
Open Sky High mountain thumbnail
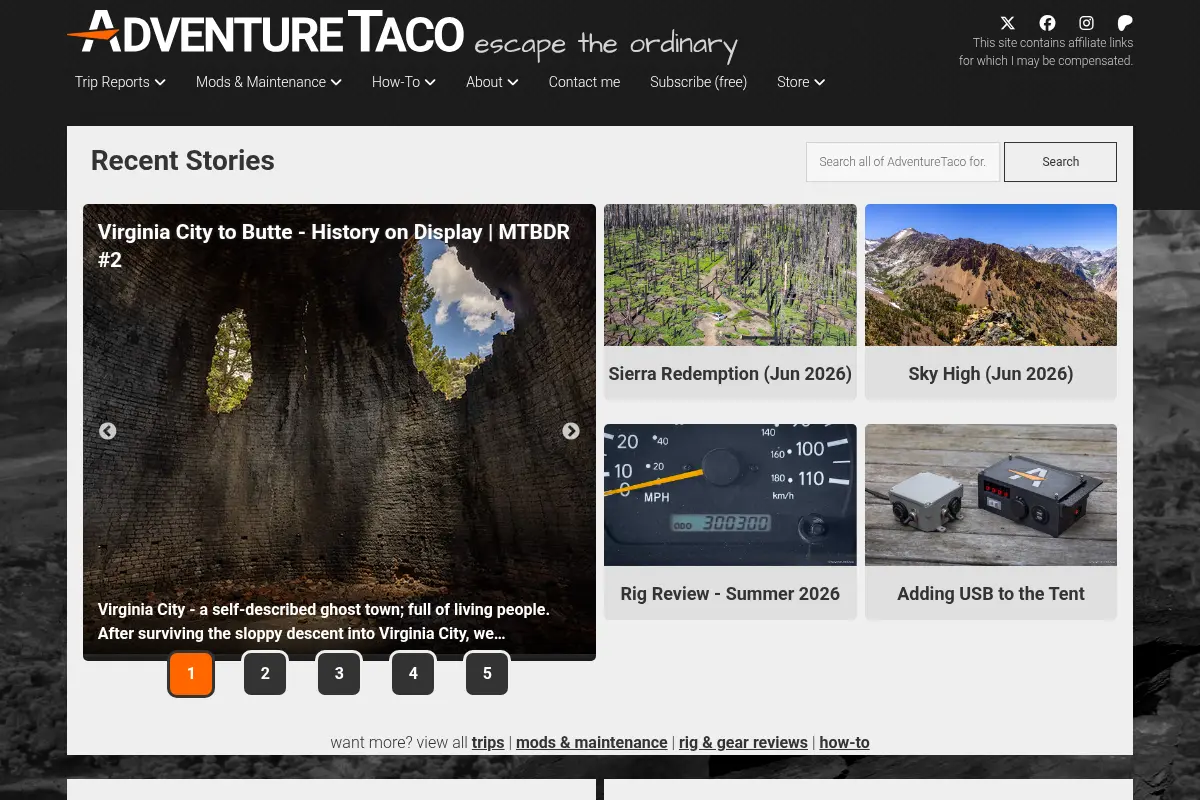[x=991, y=275]
